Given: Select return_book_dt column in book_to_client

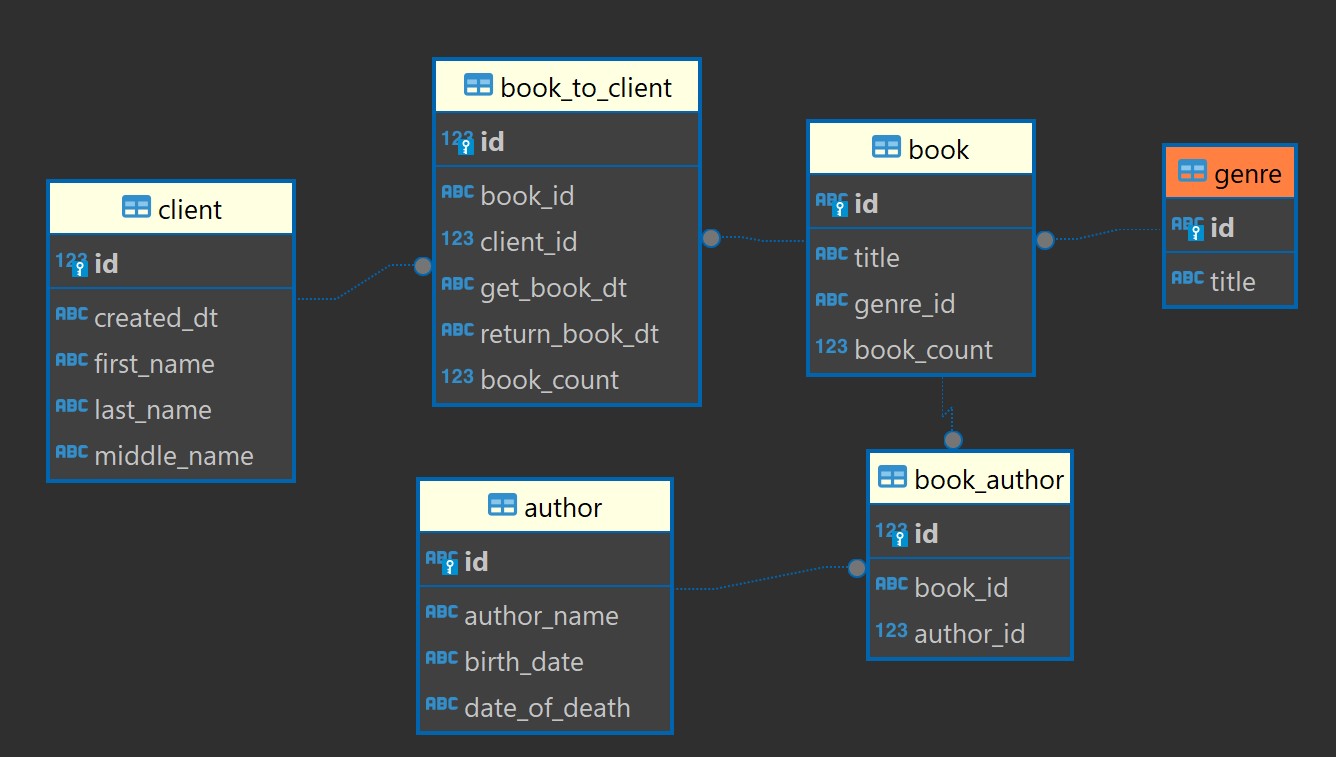Looking at the screenshot, I should pos(569,334).
